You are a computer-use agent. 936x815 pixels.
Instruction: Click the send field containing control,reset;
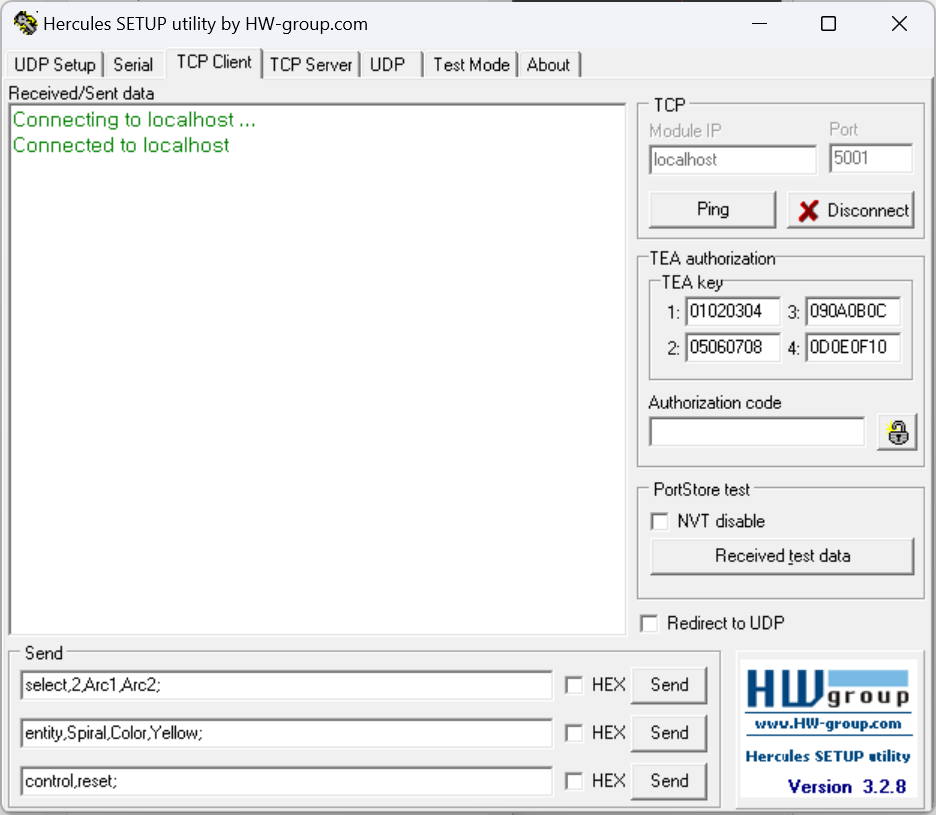[x=286, y=780]
